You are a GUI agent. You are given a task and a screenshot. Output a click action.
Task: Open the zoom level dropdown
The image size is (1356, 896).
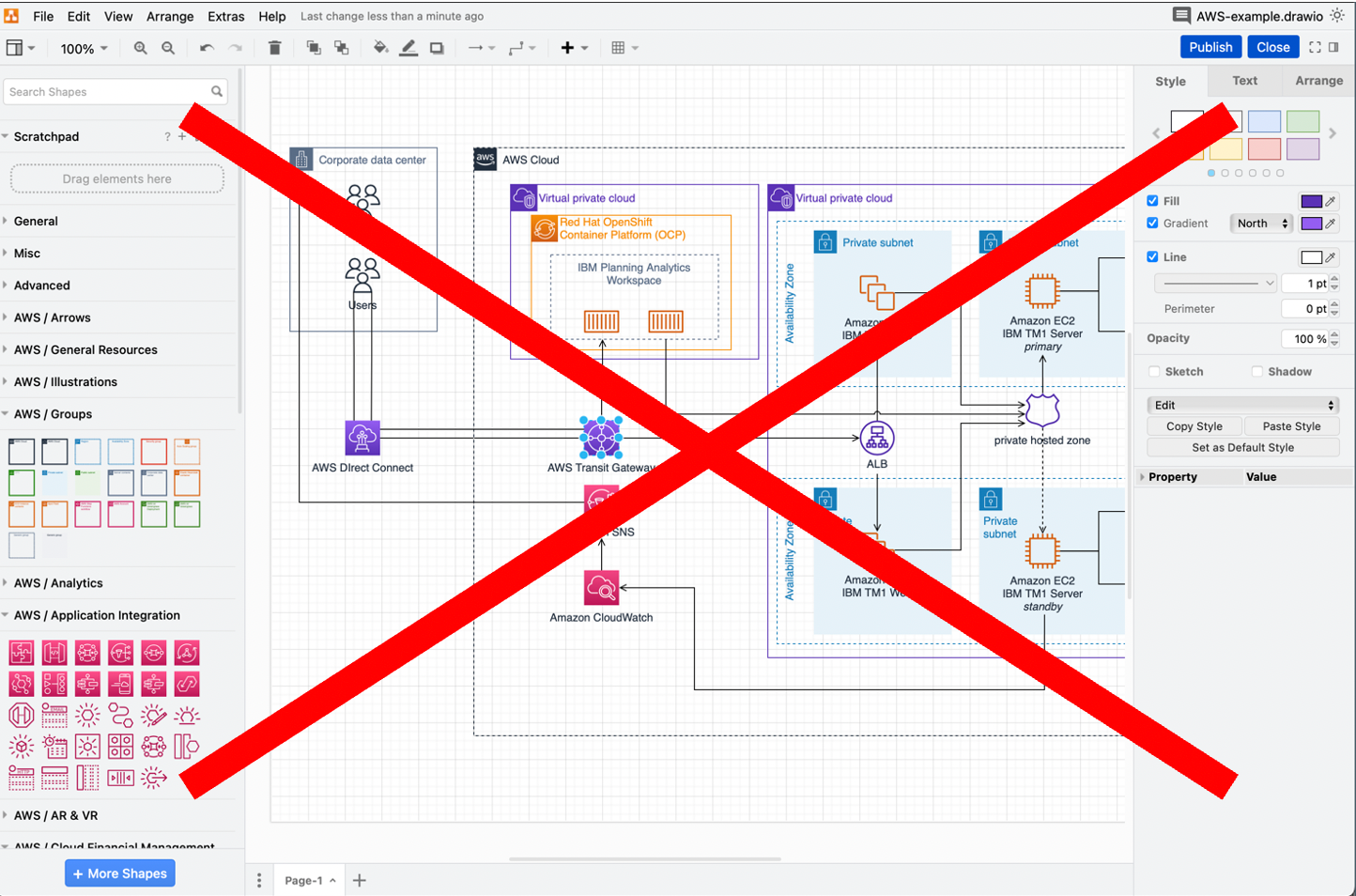pyautogui.click(x=84, y=47)
